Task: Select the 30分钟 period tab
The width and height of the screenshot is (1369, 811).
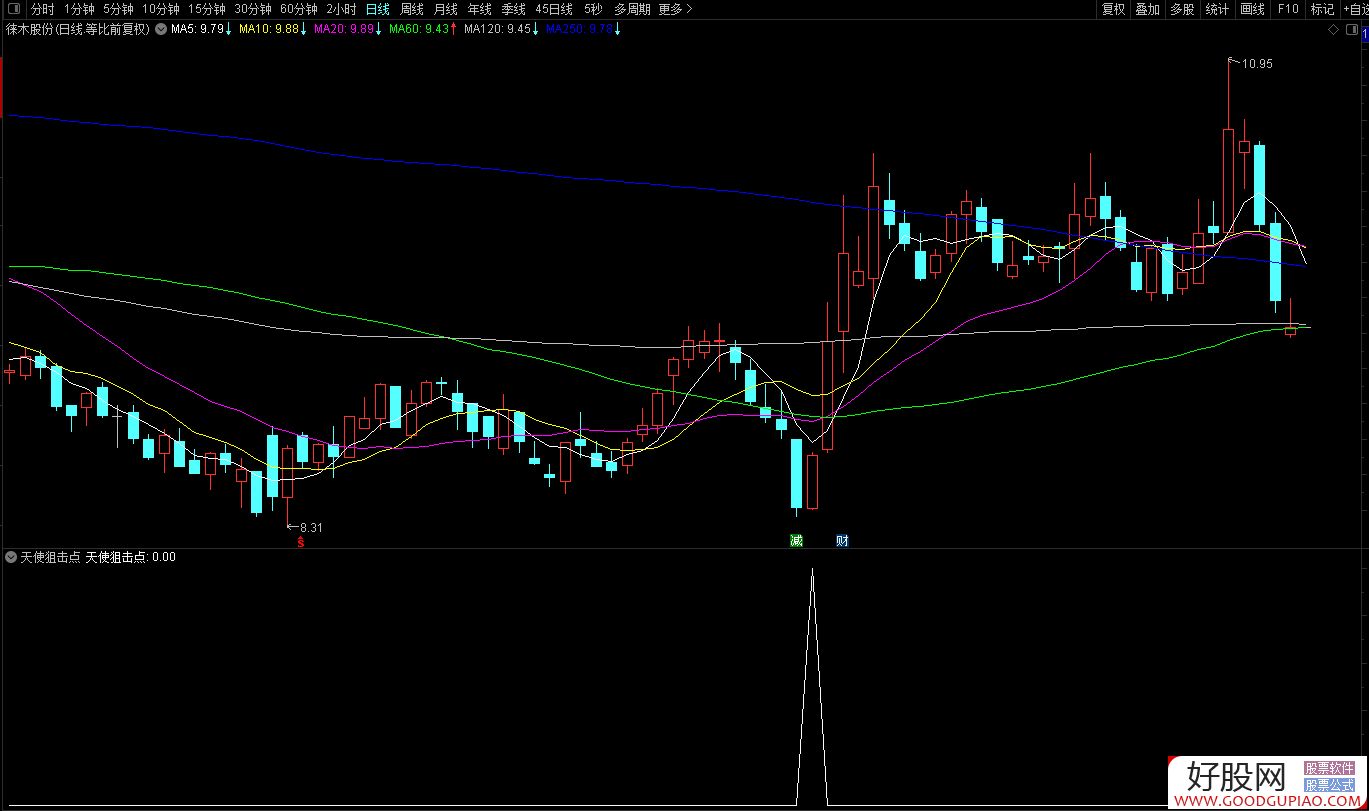Action: 253,9
